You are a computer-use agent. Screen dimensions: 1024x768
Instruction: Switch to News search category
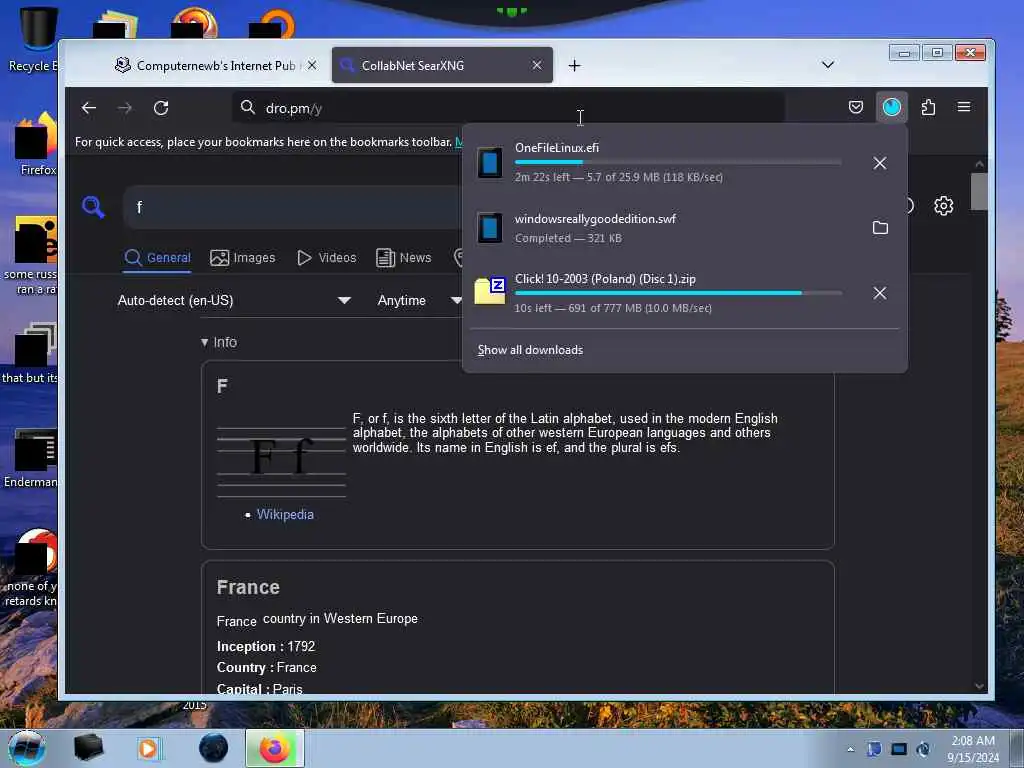click(x=404, y=258)
